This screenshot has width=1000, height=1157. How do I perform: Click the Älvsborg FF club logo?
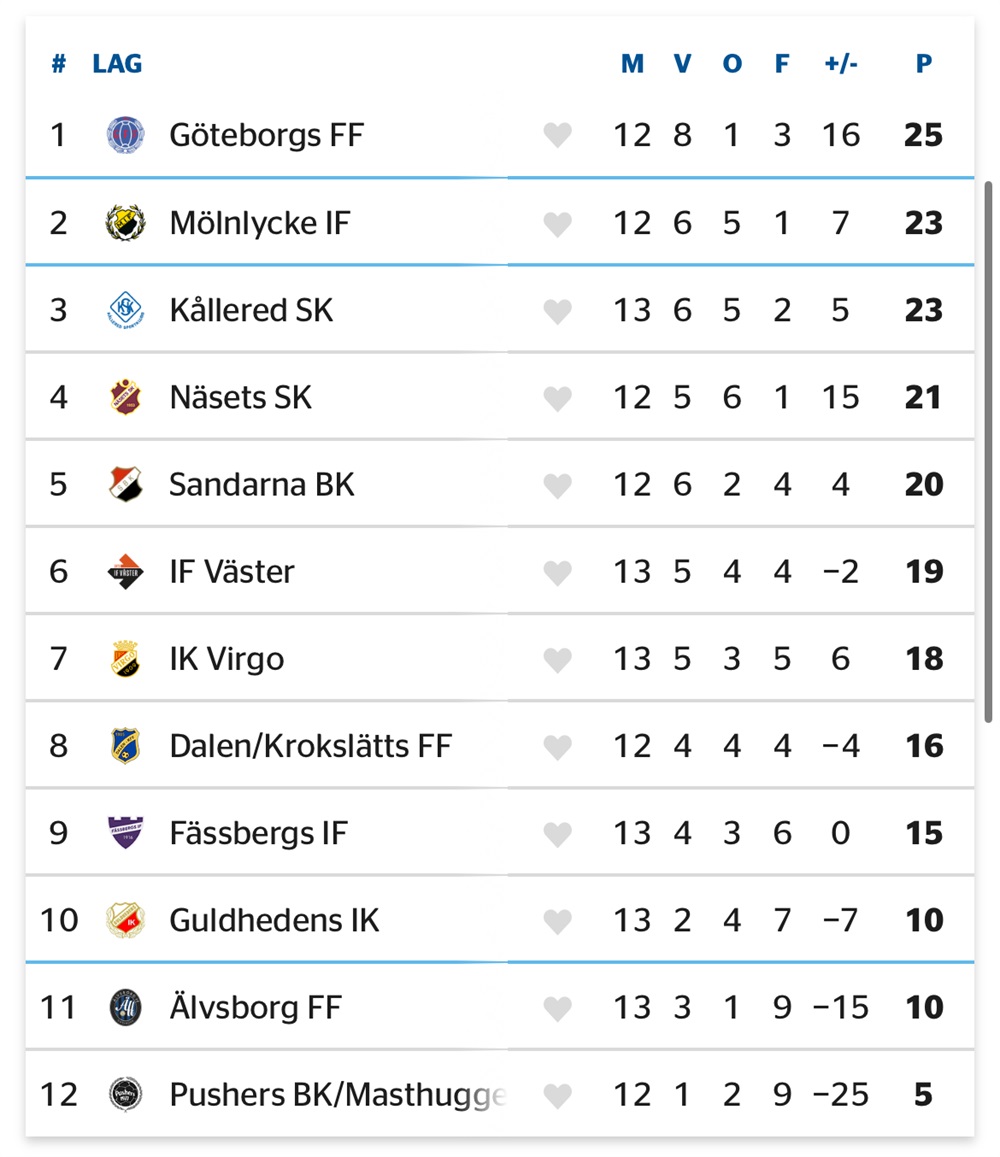(125, 1006)
